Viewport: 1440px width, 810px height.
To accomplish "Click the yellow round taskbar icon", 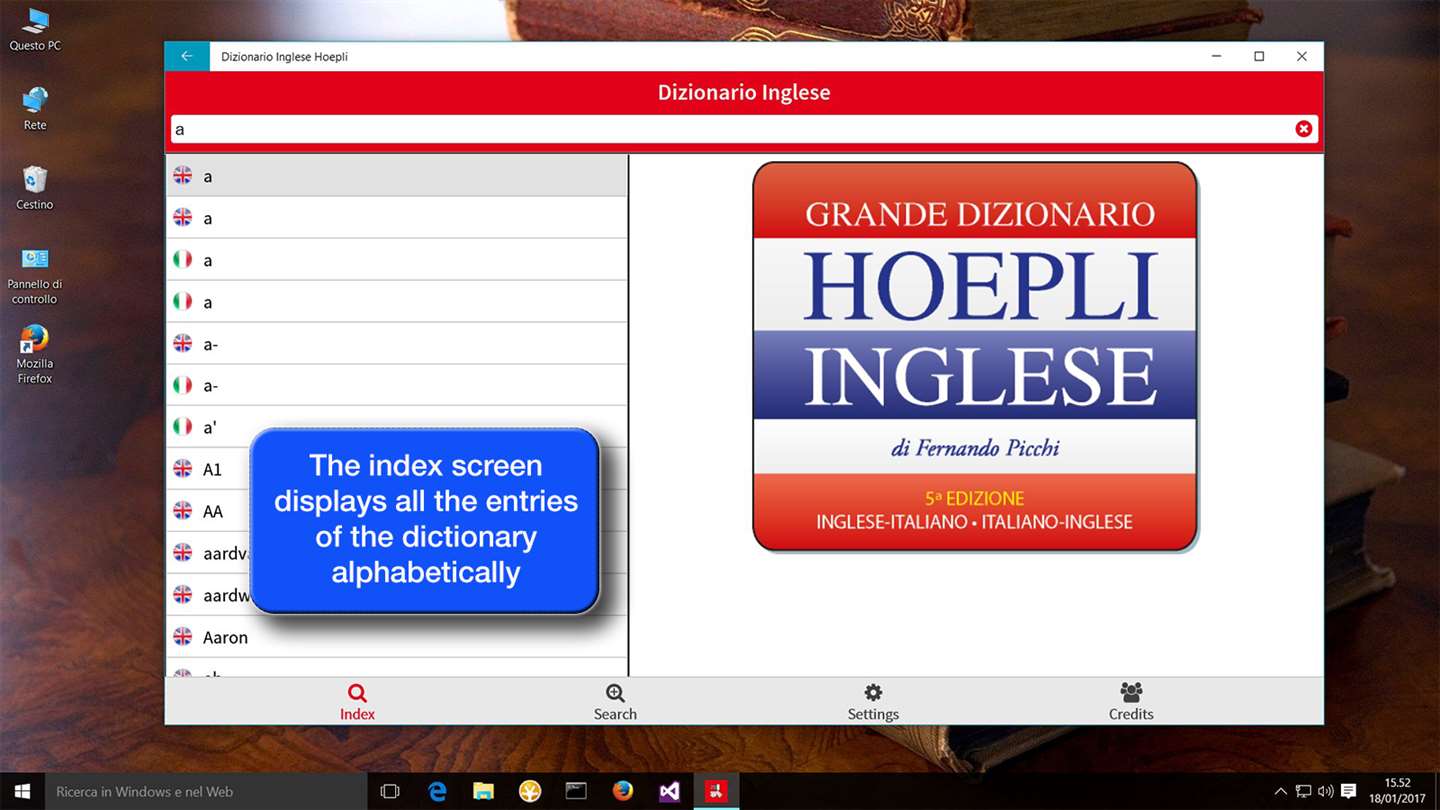I will pos(530,791).
